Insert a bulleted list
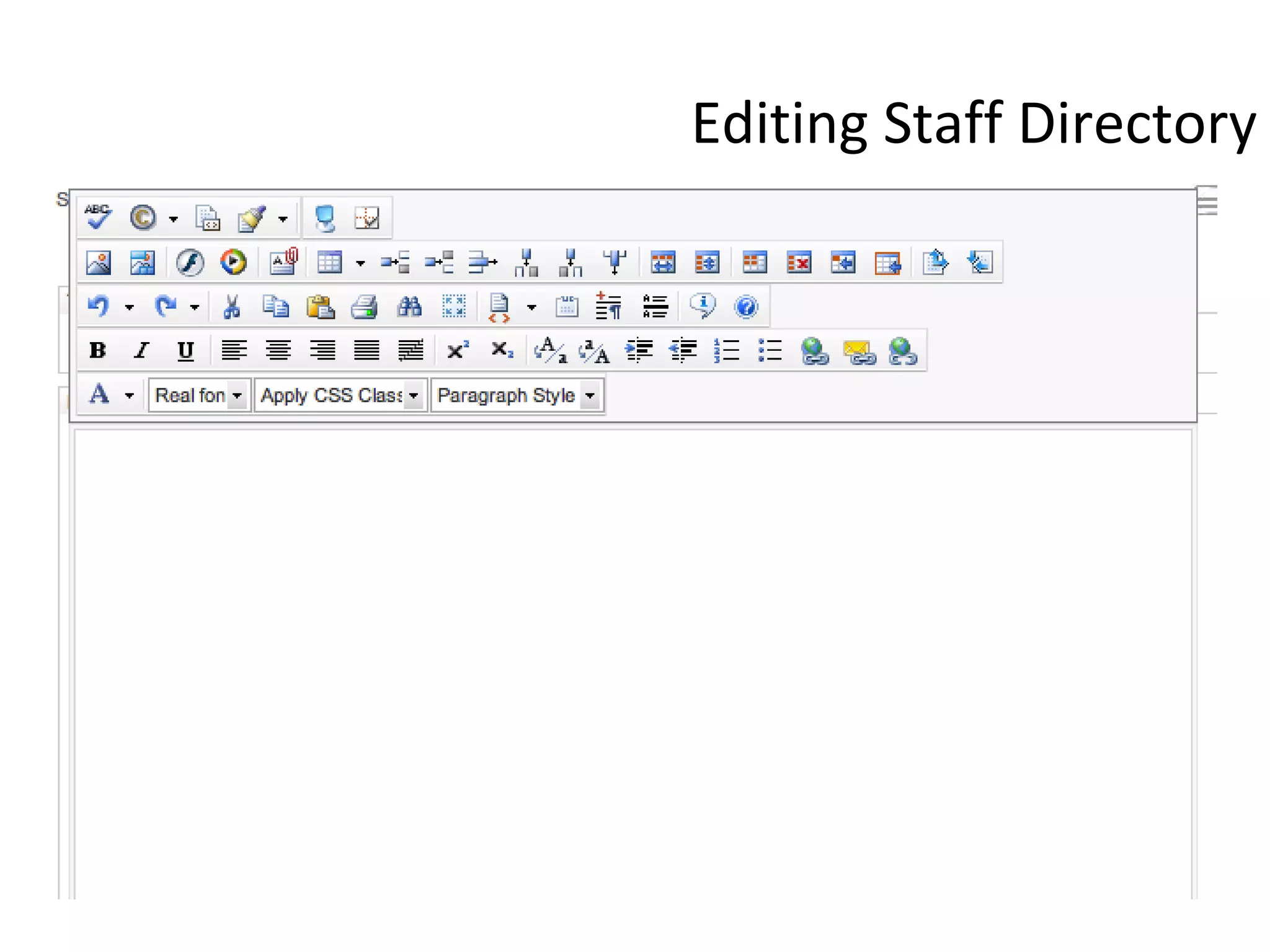Viewport: 1270px width, 952px height. tap(770, 351)
